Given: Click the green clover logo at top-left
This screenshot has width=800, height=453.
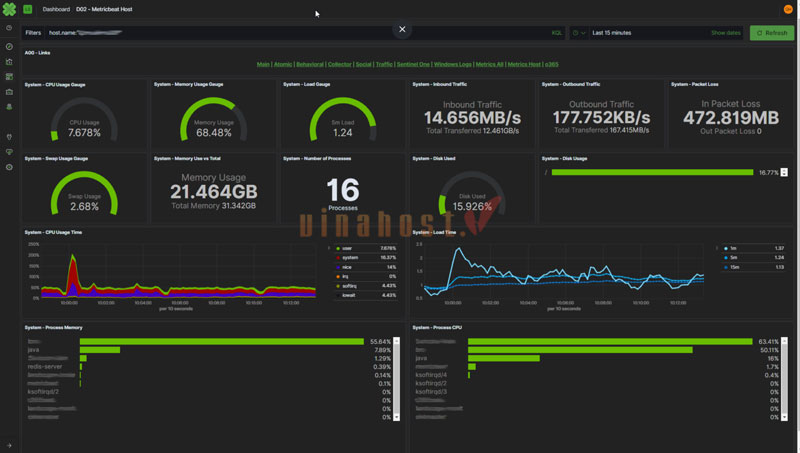Looking at the screenshot, I should tap(9, 9).
